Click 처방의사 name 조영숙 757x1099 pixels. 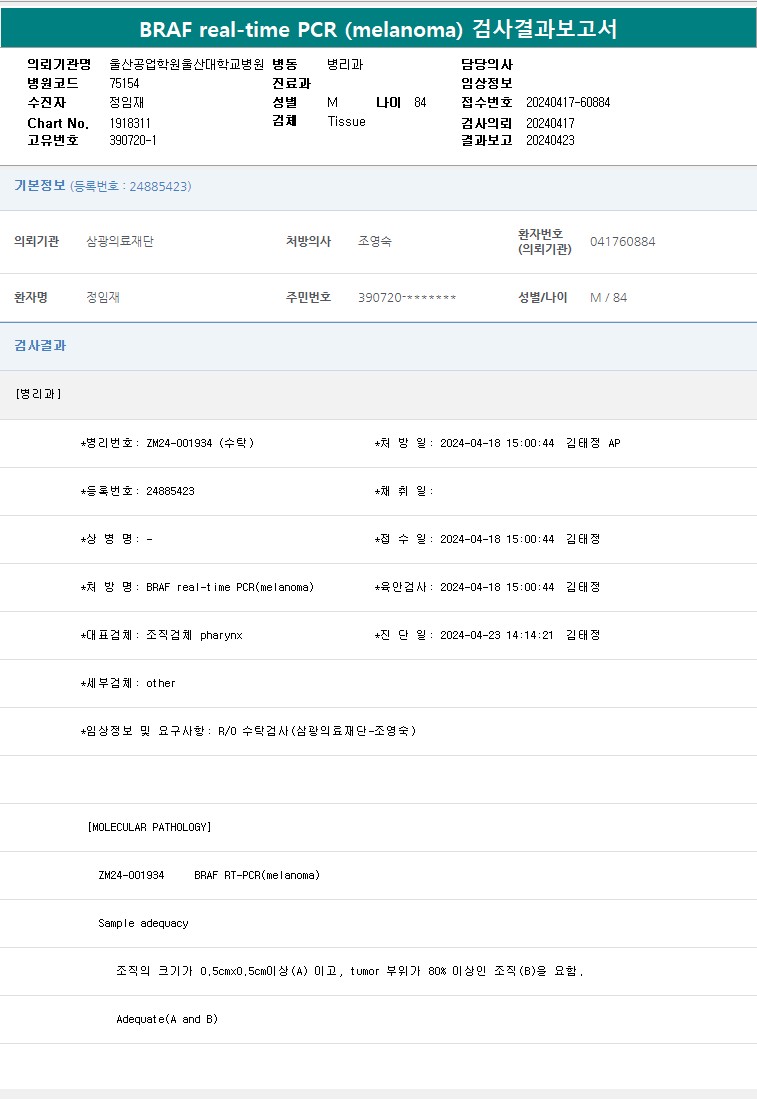pos(382,242)
